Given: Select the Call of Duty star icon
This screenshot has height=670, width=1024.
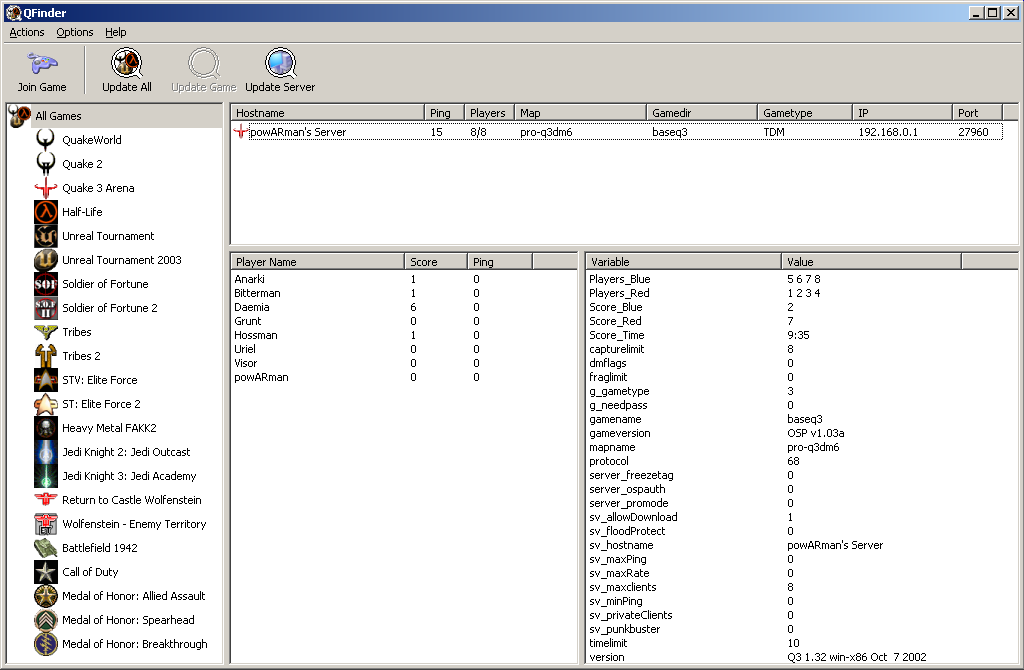Looking at the screenshot, I should (46, 572).
